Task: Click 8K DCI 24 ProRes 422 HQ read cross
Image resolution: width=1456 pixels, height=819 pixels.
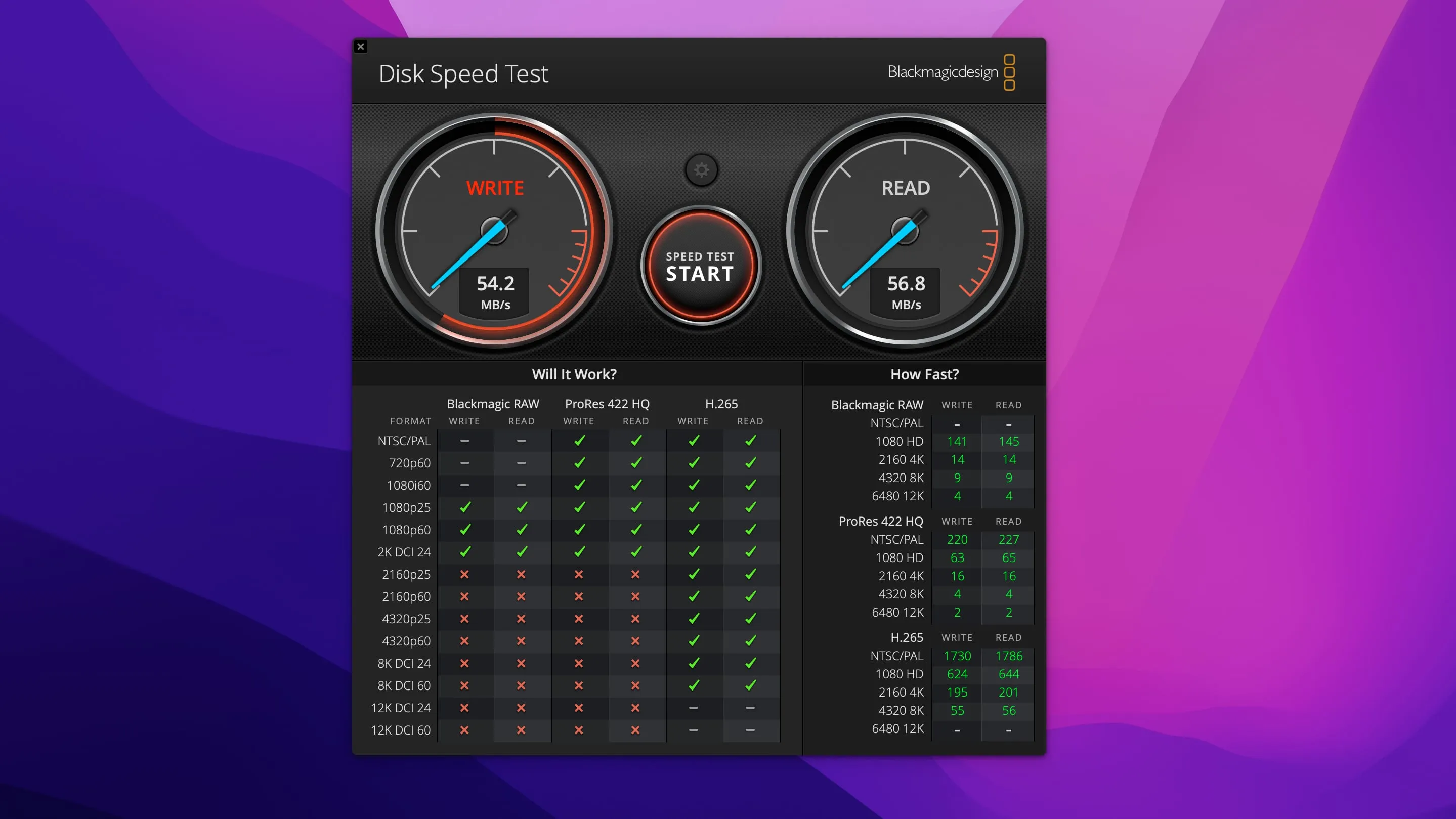Action: [635, 663]
